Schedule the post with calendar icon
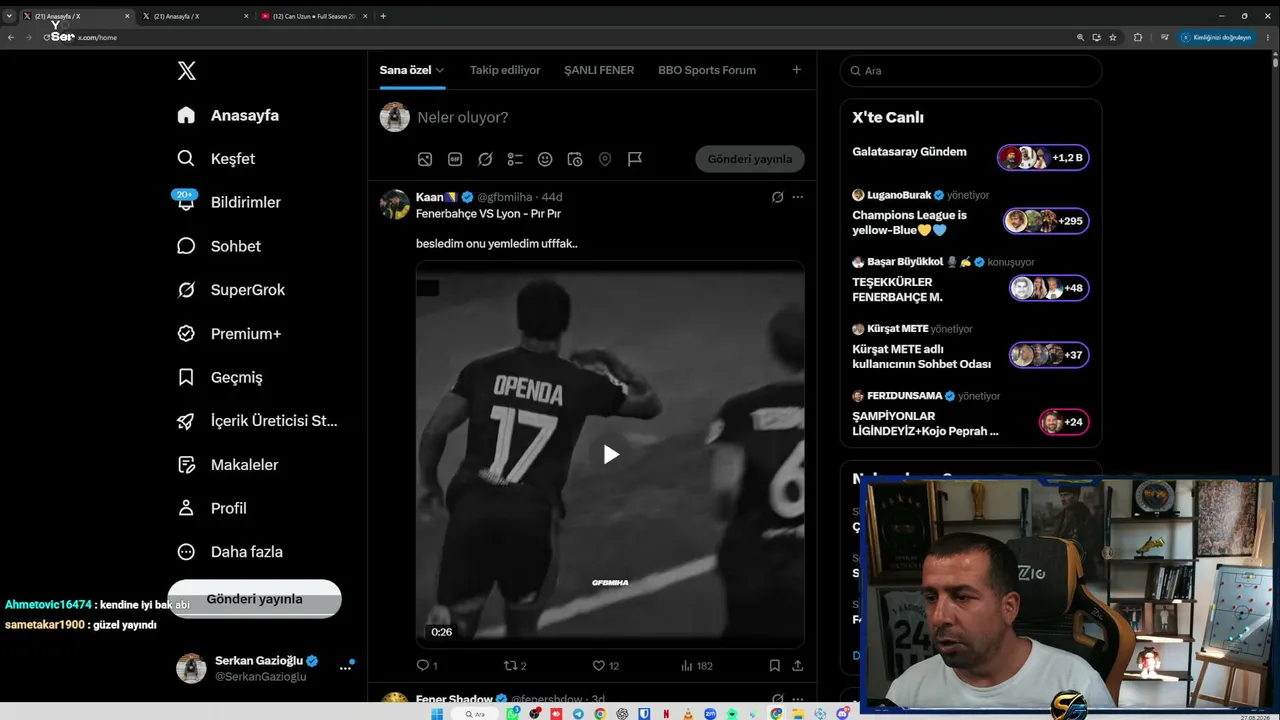Screen dimensions: 1280x720 coord(575,159)
